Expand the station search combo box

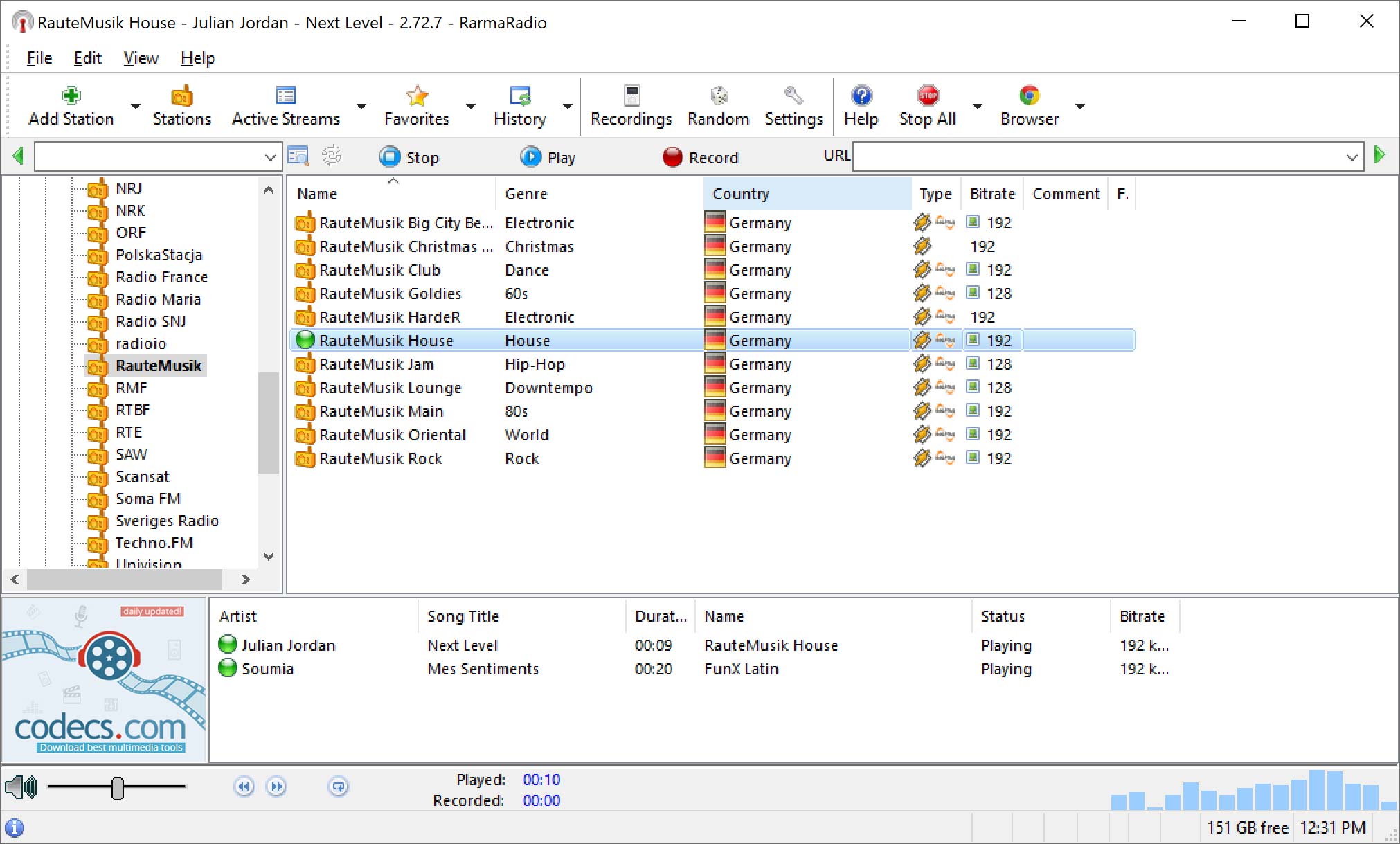coord(271,157)
